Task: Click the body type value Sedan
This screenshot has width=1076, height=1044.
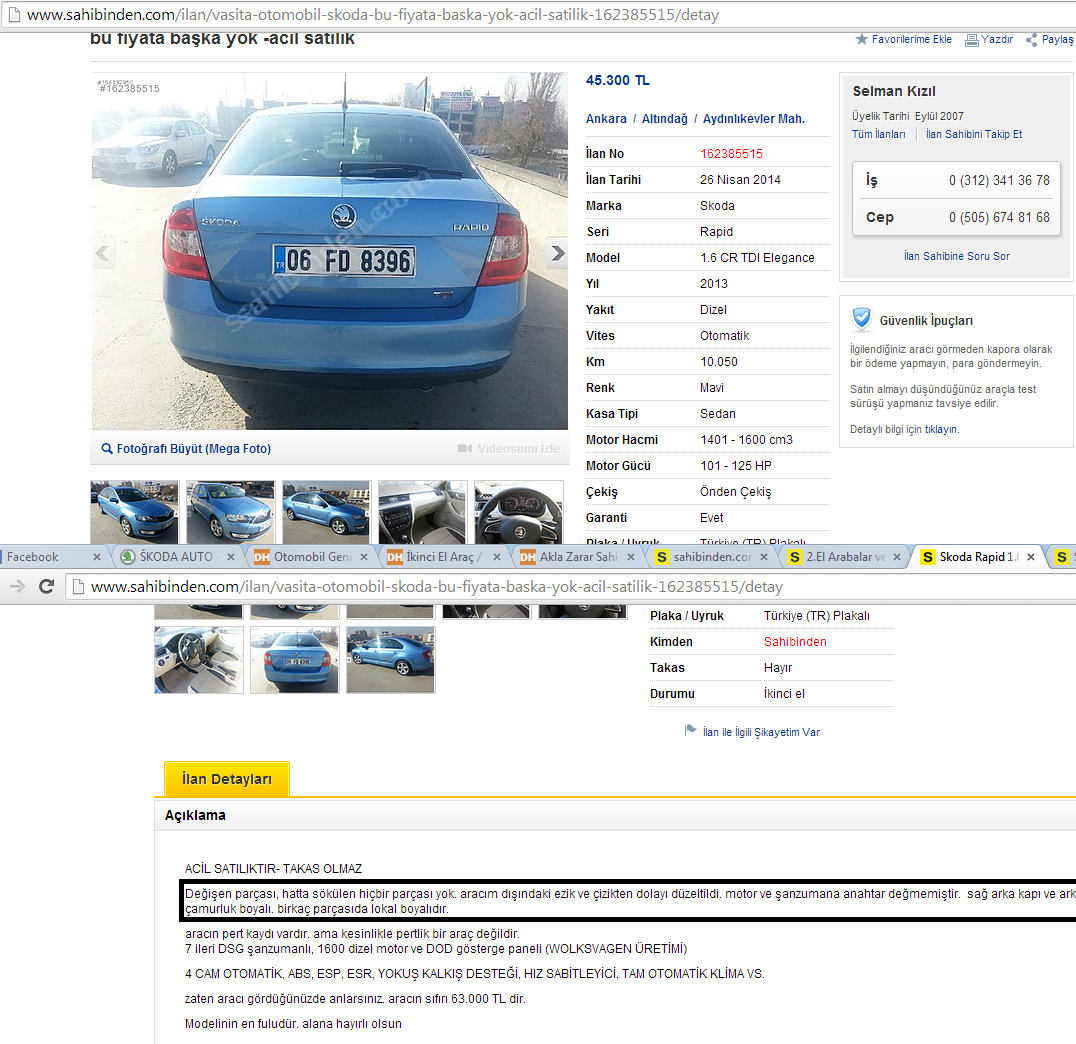Action: pyautogui.click(x=718, y=415)
